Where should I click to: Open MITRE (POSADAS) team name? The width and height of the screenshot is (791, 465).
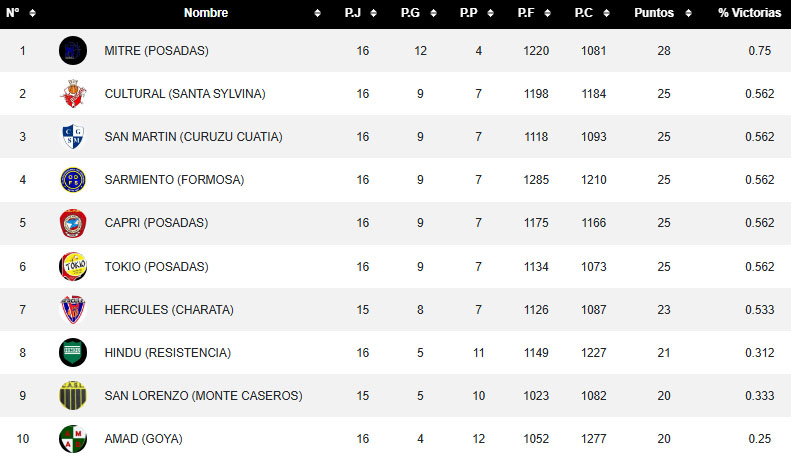coord(157,51)
